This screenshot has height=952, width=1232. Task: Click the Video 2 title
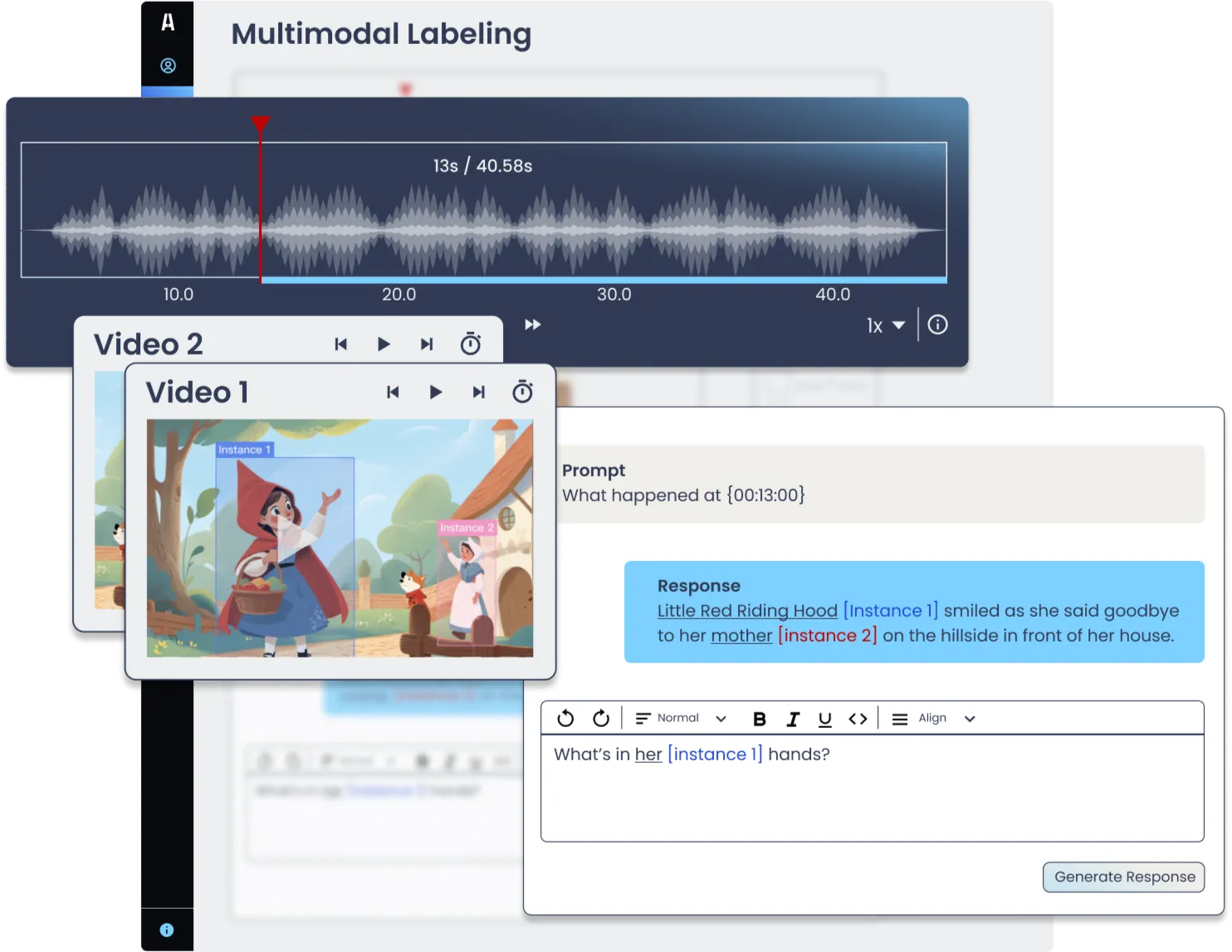coord(148,344)
